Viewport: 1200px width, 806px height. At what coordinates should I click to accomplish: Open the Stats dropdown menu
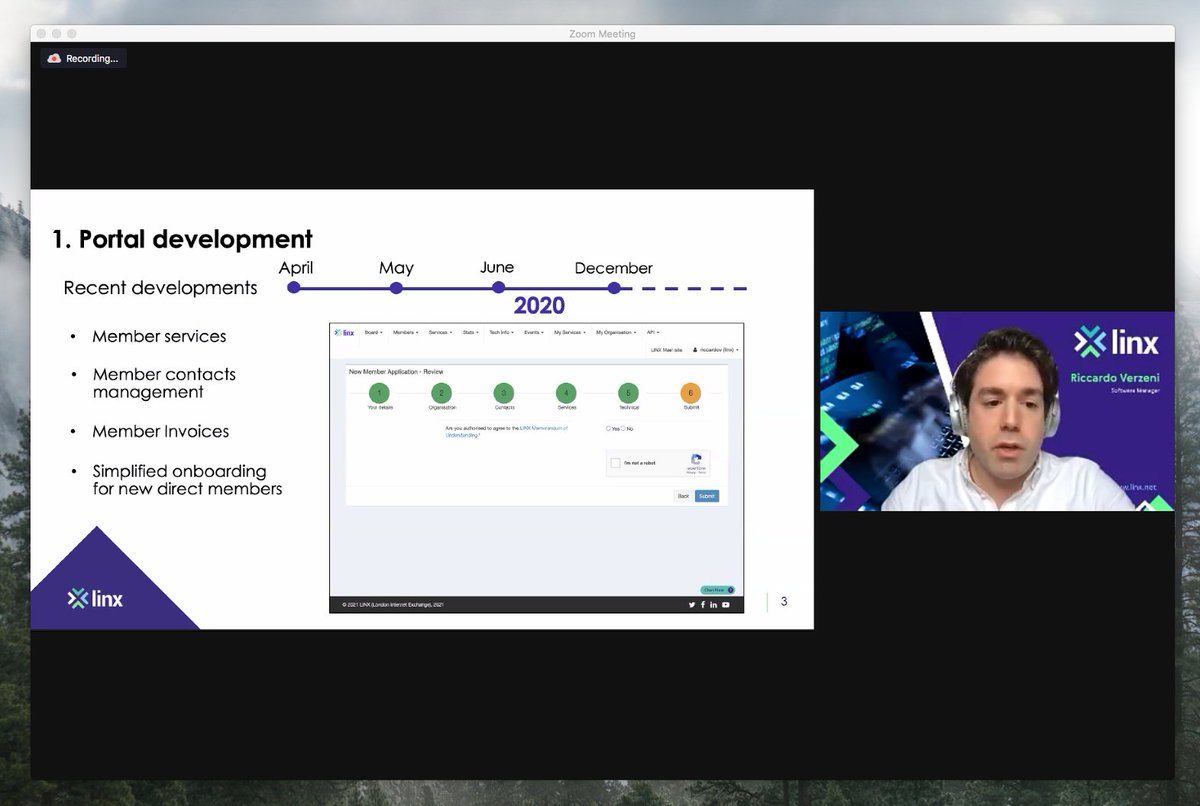pos(470,332)
